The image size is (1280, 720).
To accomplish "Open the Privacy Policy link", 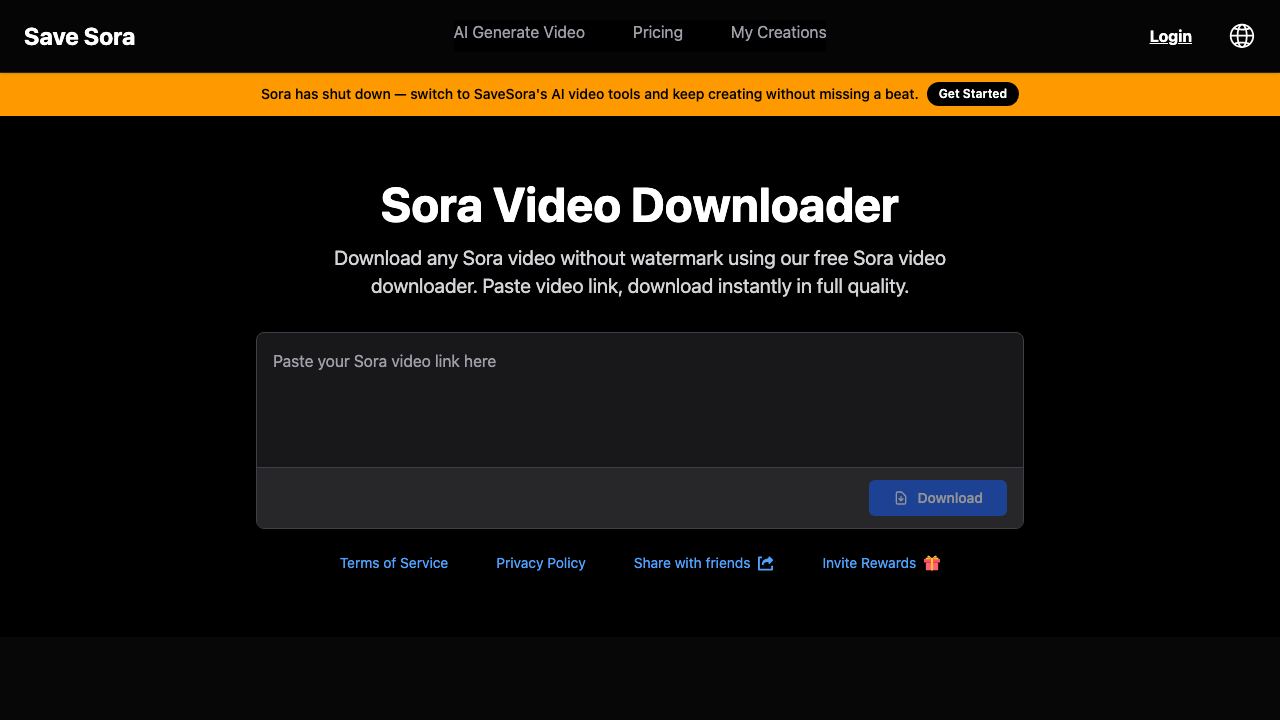I will pos(541,563).
